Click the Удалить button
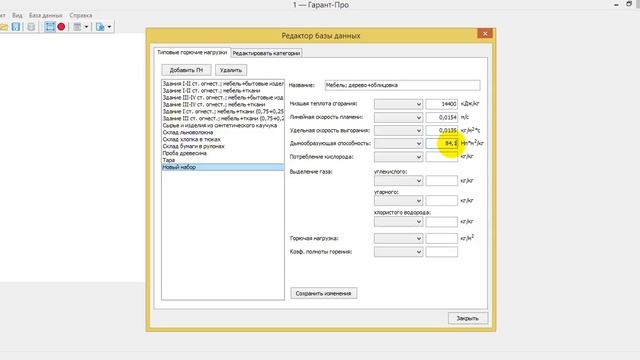 coord(231,70)
